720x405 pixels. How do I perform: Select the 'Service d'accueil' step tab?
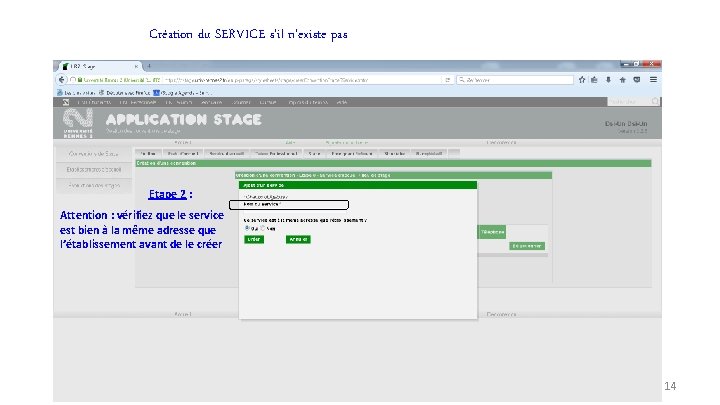pyautogui.click(x=226, y=153)
